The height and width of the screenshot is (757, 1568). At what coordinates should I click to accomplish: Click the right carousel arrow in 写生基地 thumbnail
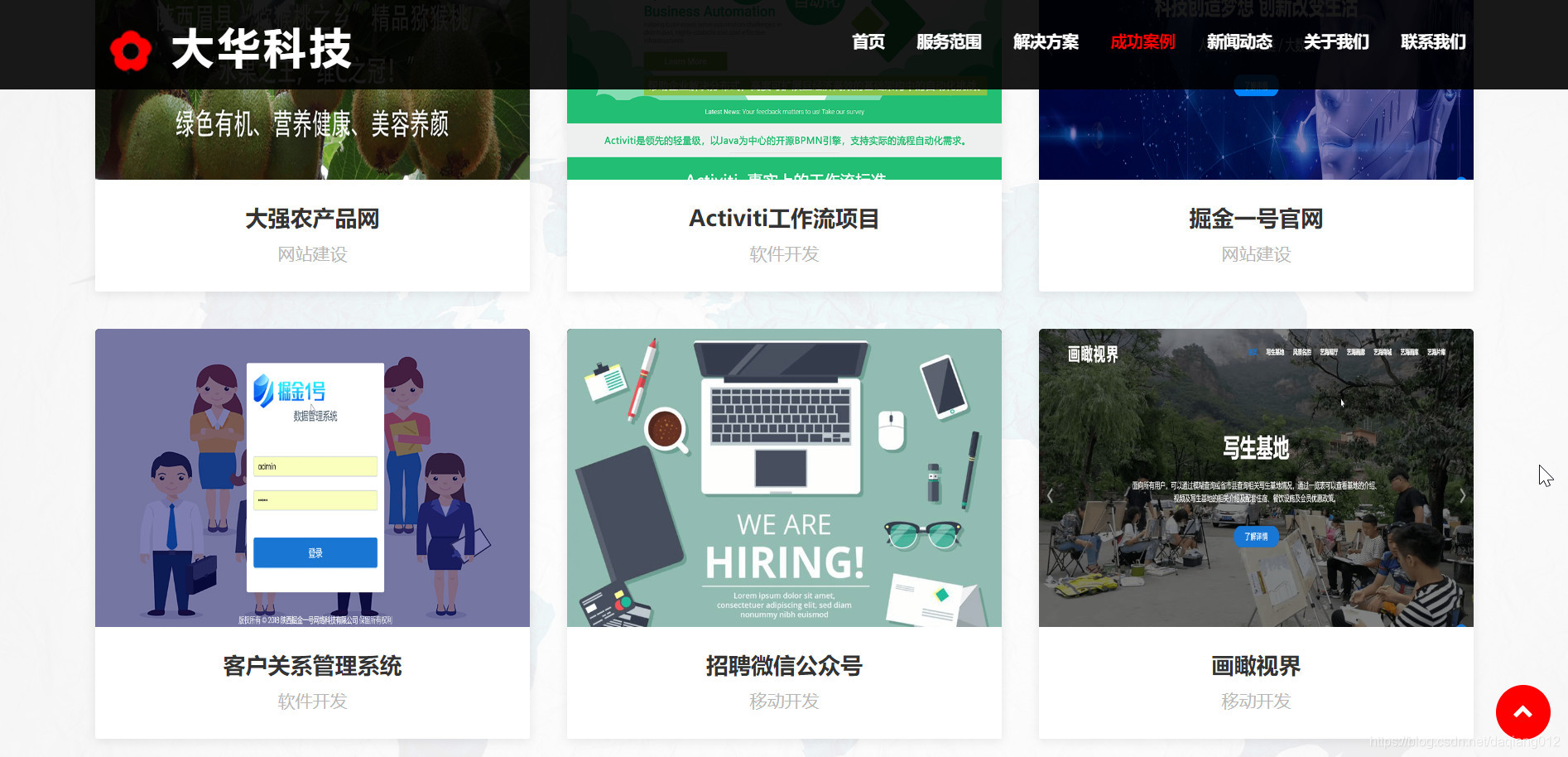coord(1462,495)
